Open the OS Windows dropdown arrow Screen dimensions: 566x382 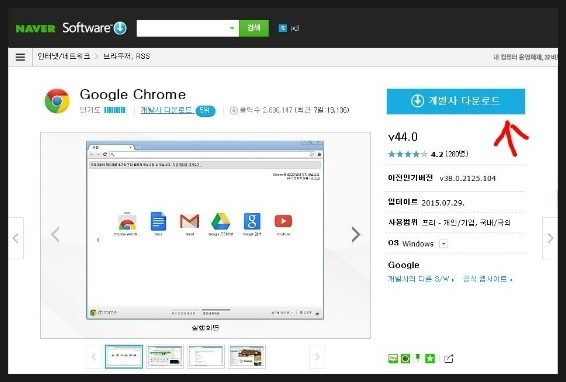(x=443, y=244)
